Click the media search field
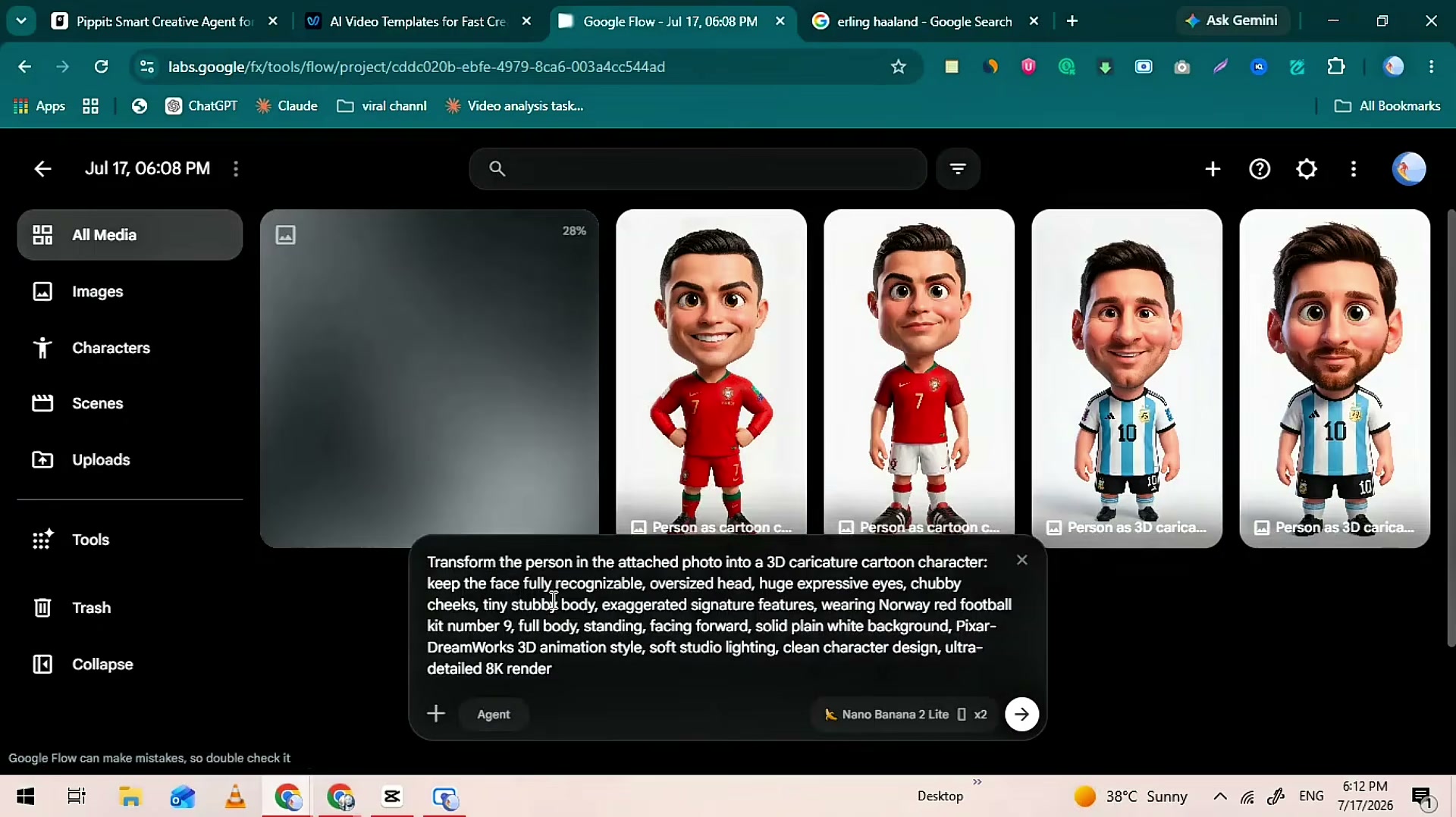Screen dimensions: 1456x817 click(x=698, y=168)
